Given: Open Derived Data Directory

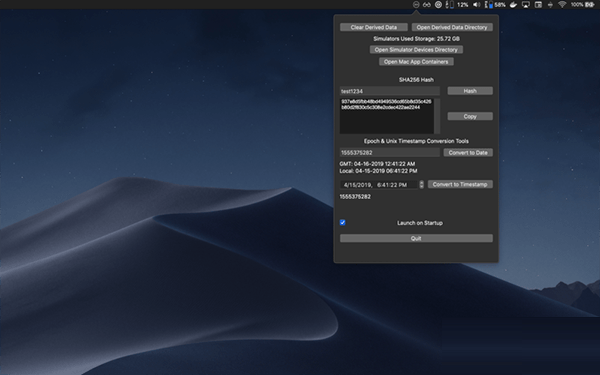Looking at the screenshot, I should tap(452, 27).
